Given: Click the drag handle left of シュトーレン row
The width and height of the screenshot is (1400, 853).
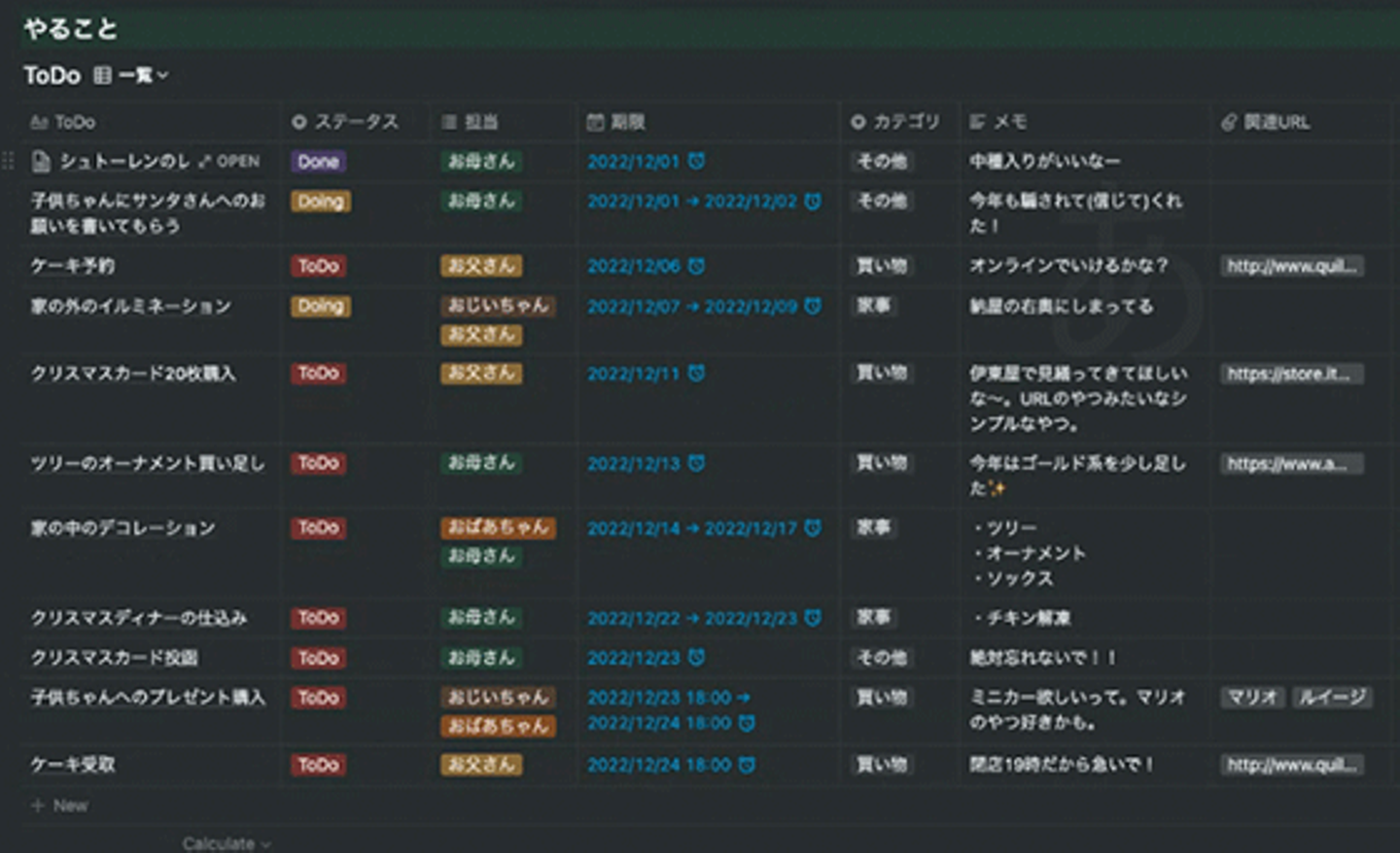Looking at the screenshot, I should click(x=9, y=161).
